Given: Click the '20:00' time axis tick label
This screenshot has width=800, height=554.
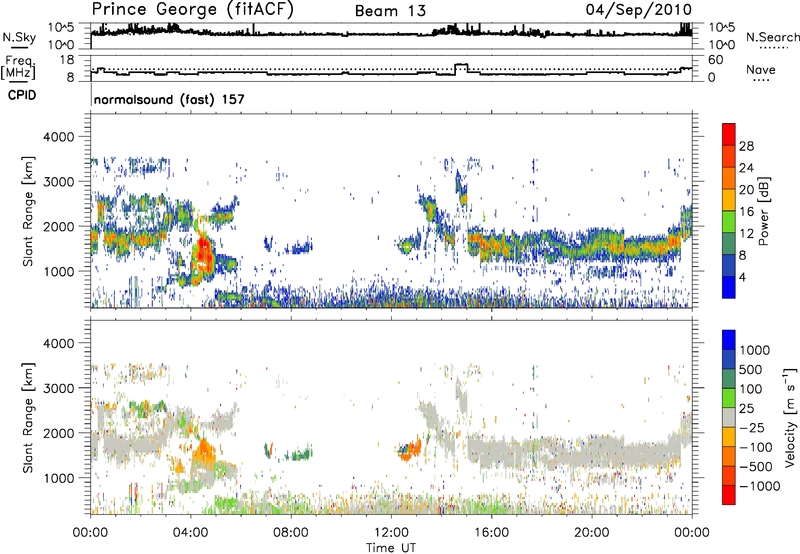Looking at the screenshot, I should click(x=591, y=533).
